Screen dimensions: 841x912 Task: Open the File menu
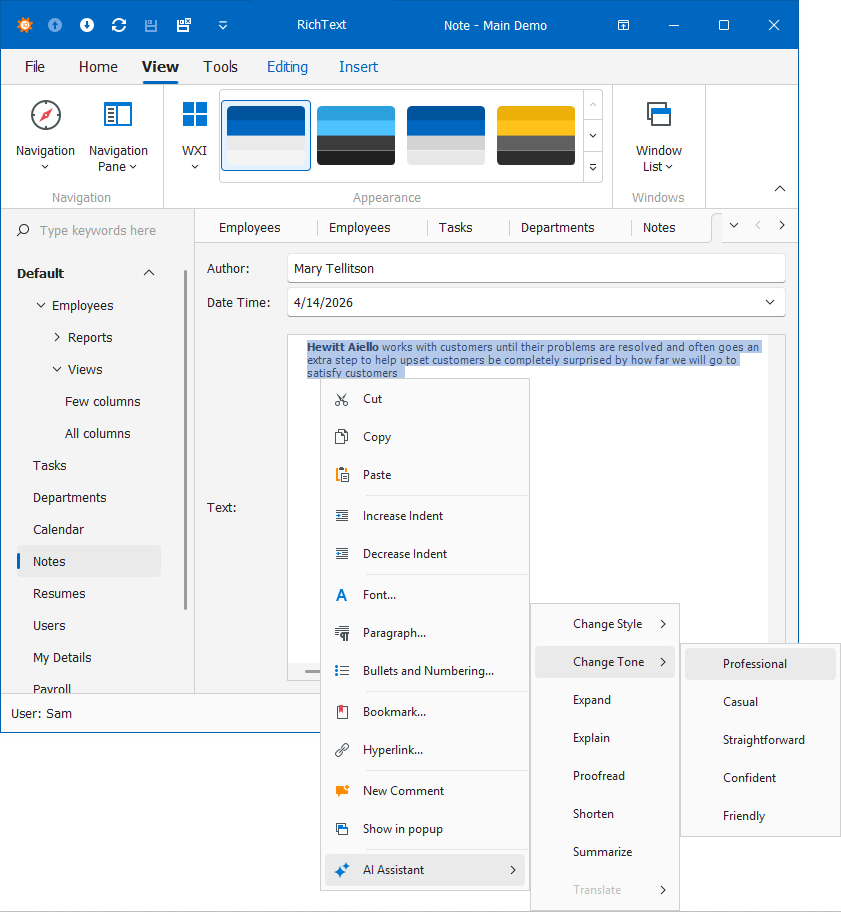pos(35,67)
